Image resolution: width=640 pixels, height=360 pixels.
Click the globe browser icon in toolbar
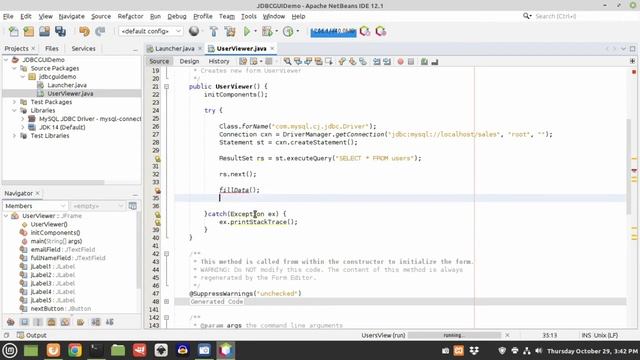point(194,31)
